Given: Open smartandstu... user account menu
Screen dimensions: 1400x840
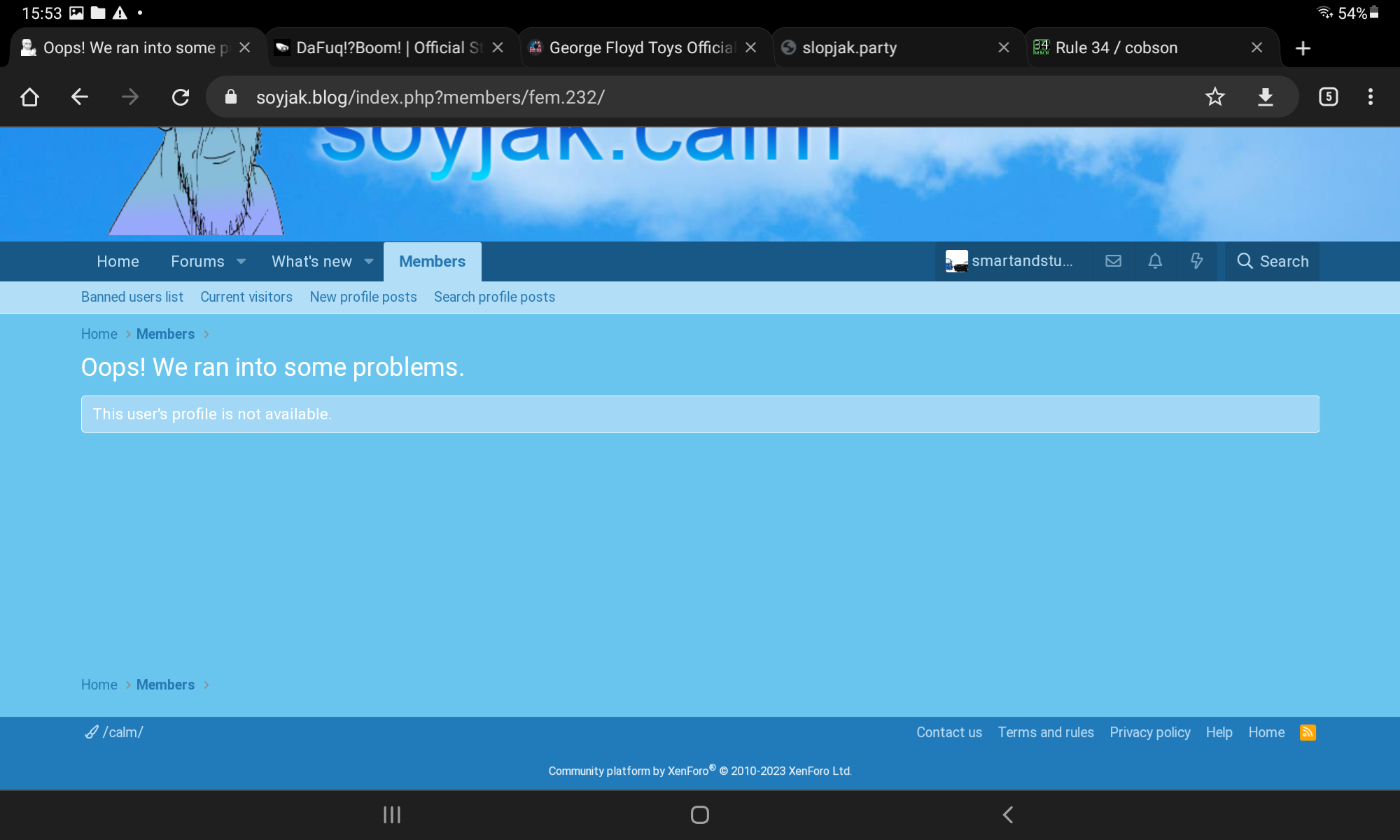Looking at the screenshot, I should [x=1009, y=261].
